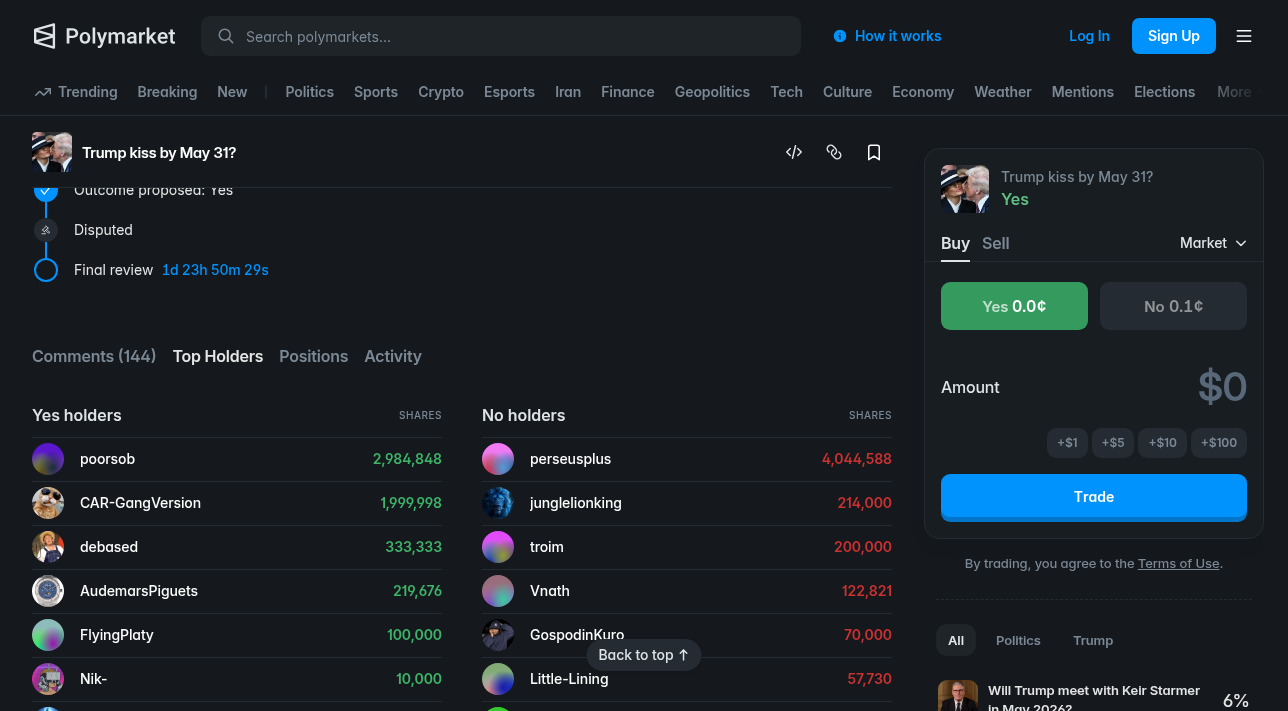This screenshot has height=711, width=1288.
Task: Click the Log In link
Action: coord(1089,36)
